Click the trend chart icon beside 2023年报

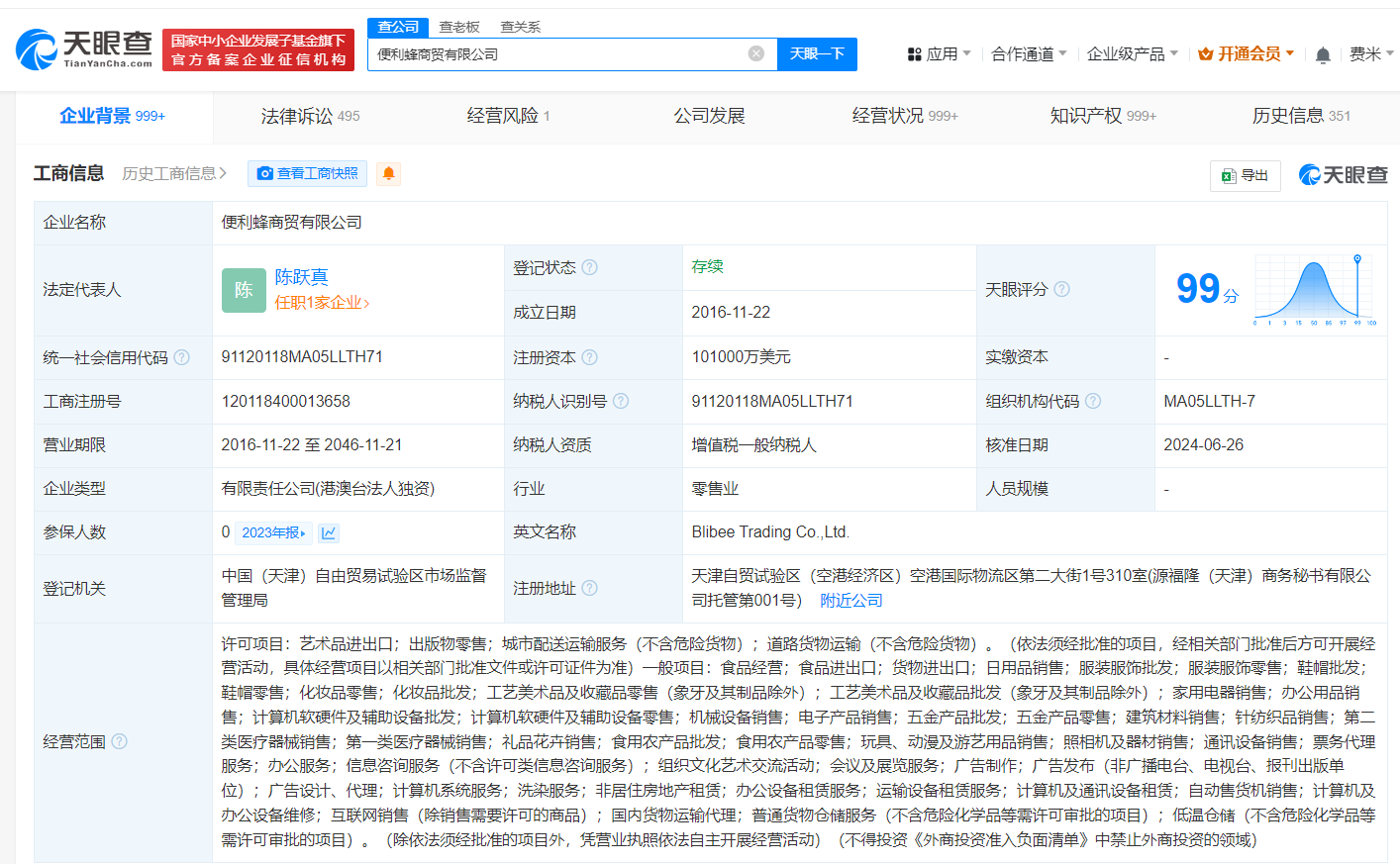328,532
